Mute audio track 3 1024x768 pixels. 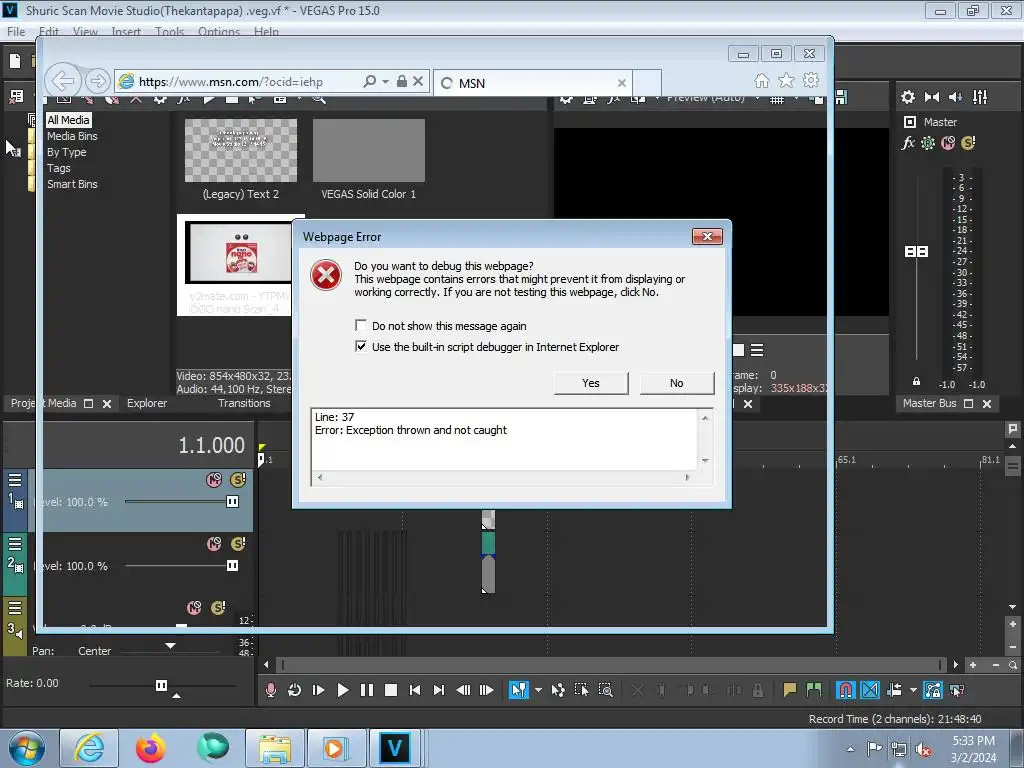tap(194, 607)
